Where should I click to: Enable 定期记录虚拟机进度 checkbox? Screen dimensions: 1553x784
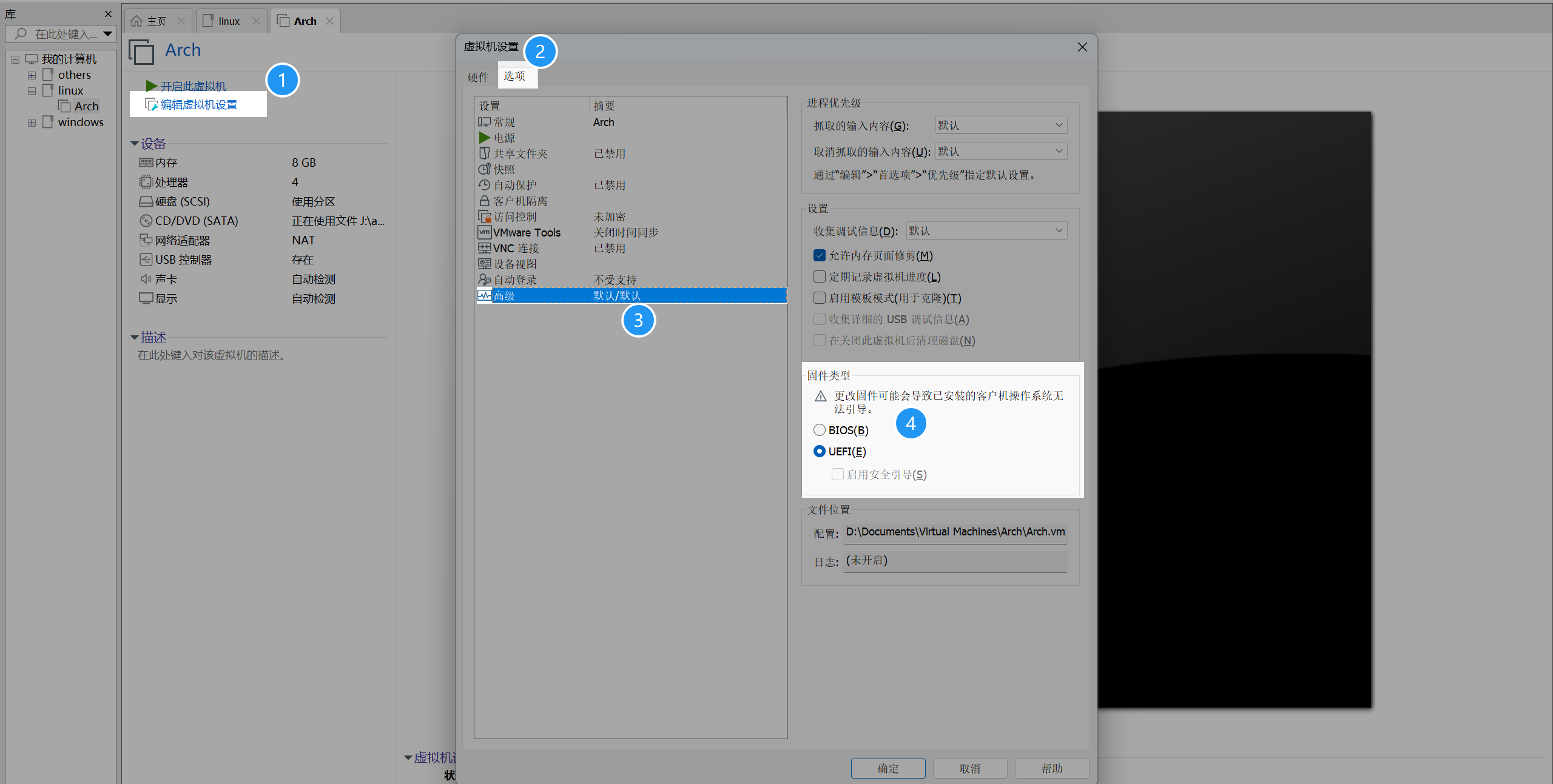(x=819, y=276)
